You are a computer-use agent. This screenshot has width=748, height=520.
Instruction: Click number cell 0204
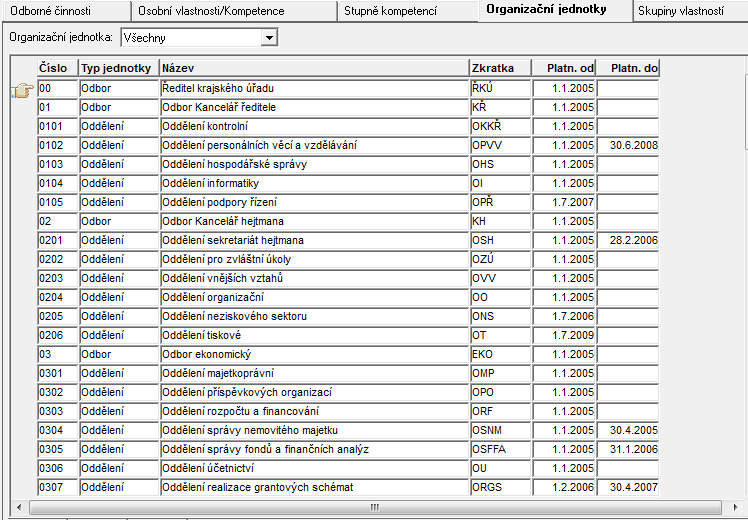58,298
